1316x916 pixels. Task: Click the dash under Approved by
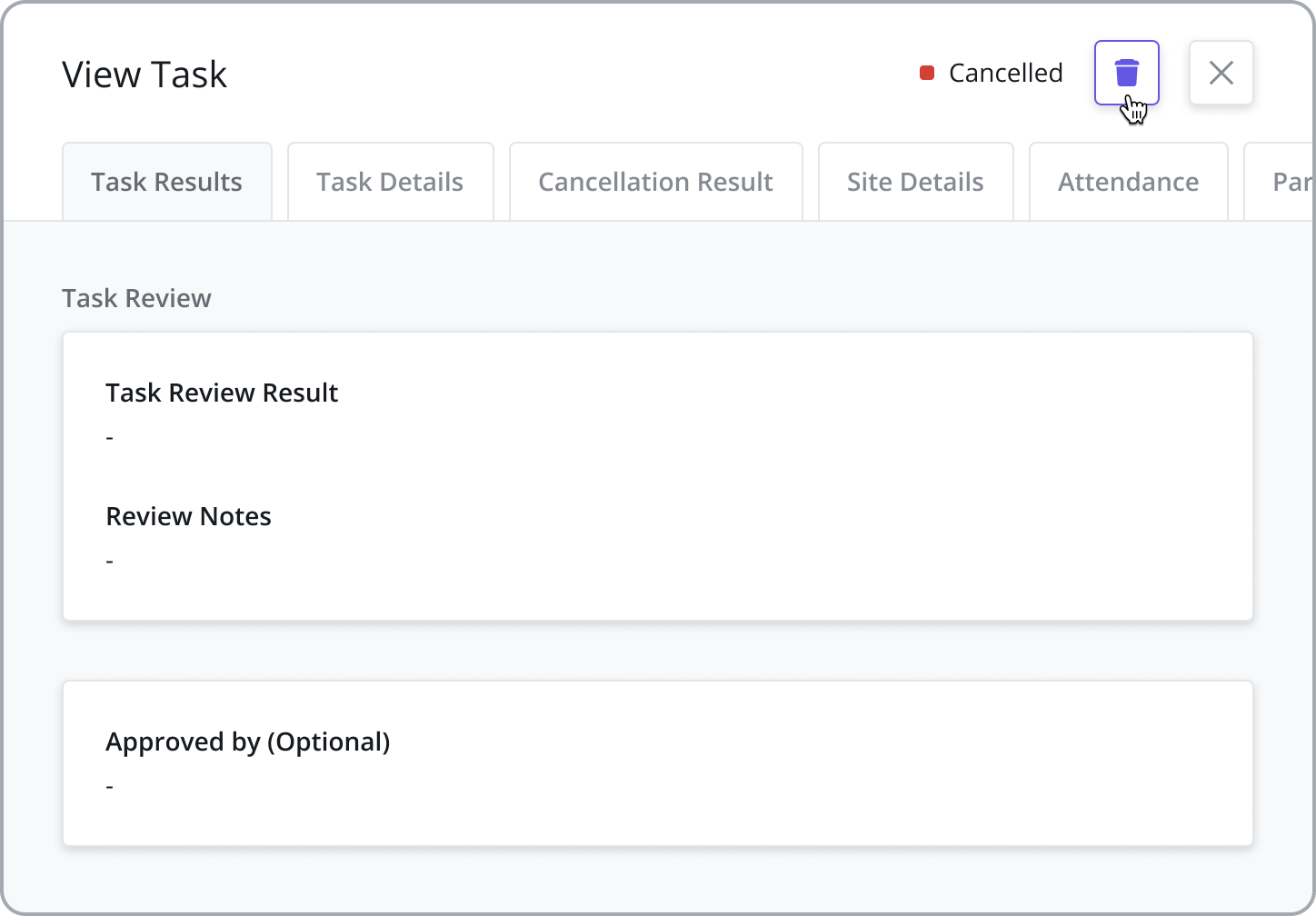110,786
